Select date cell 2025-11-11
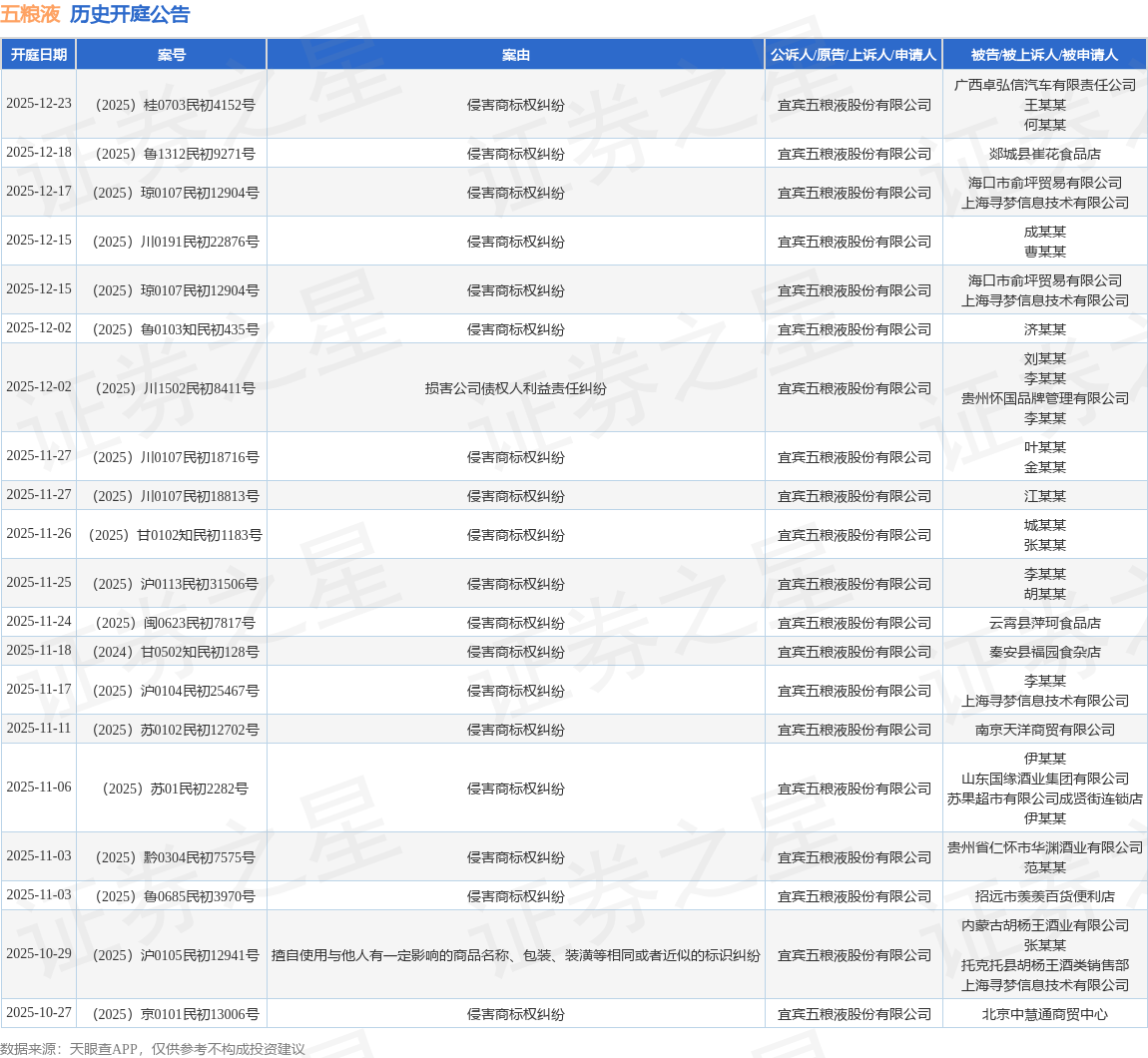The image size is (1148, 1058). [x=39, y=729]
